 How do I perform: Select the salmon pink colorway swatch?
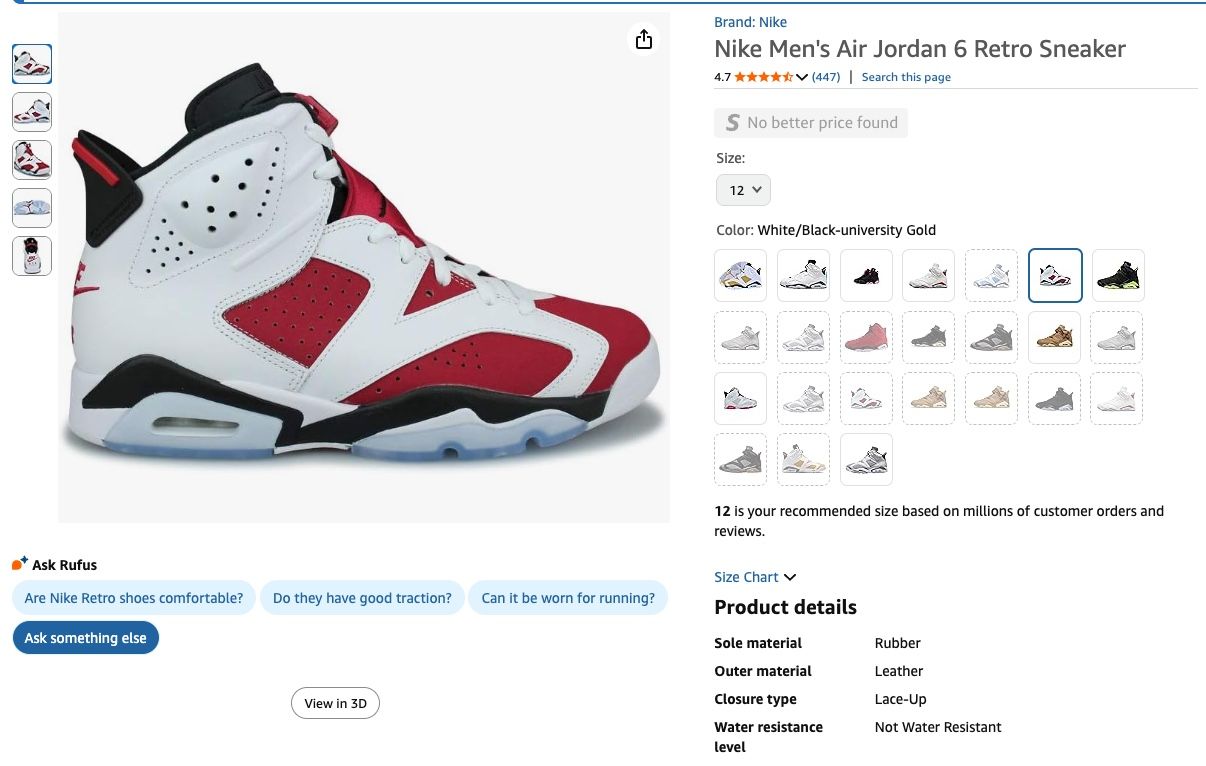click(866, 337)
